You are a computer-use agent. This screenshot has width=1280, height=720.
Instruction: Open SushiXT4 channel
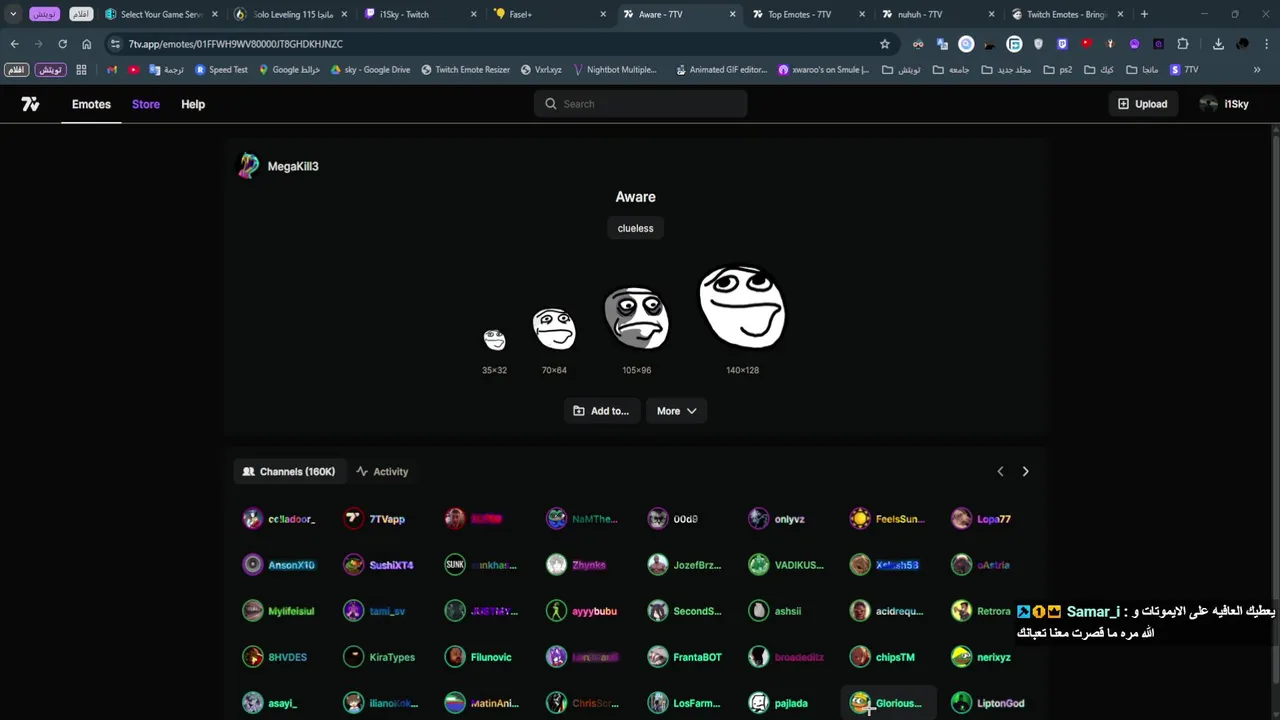(378, 565)
